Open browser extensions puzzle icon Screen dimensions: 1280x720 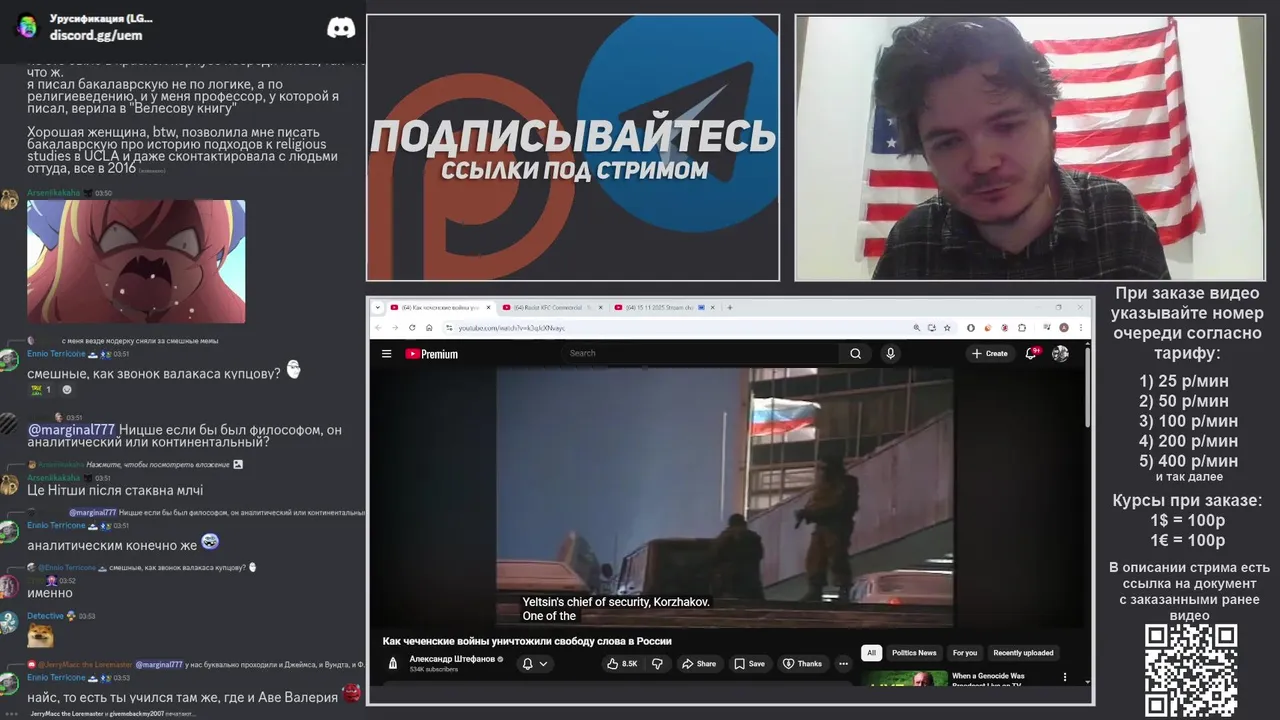pyautogui.click(x=1022, y=328)
